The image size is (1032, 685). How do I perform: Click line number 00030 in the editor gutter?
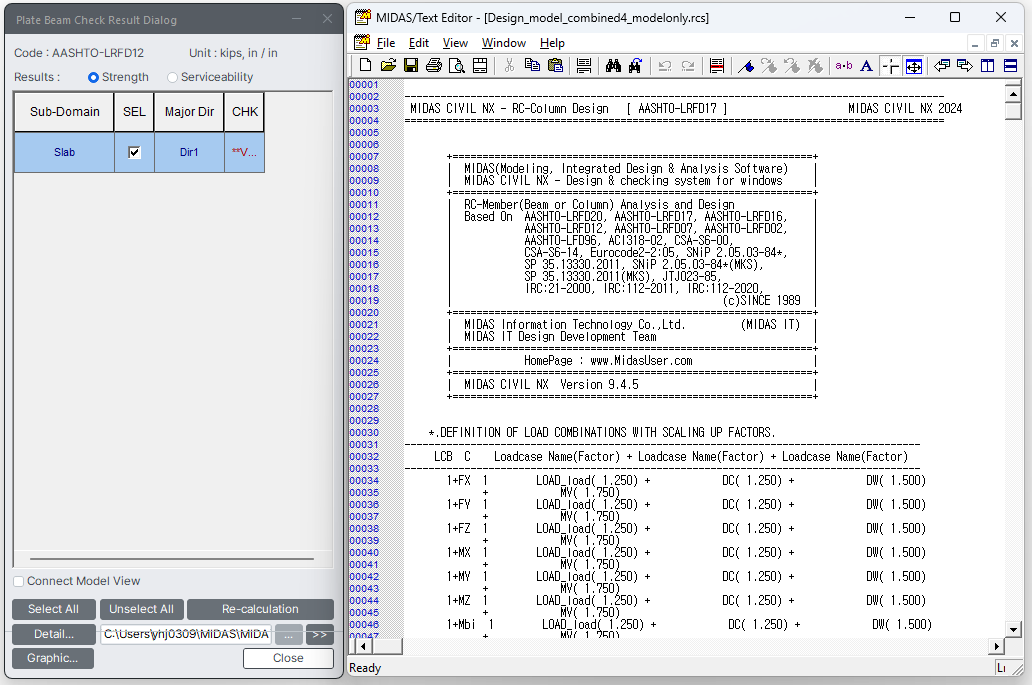(x=364, y=433)
